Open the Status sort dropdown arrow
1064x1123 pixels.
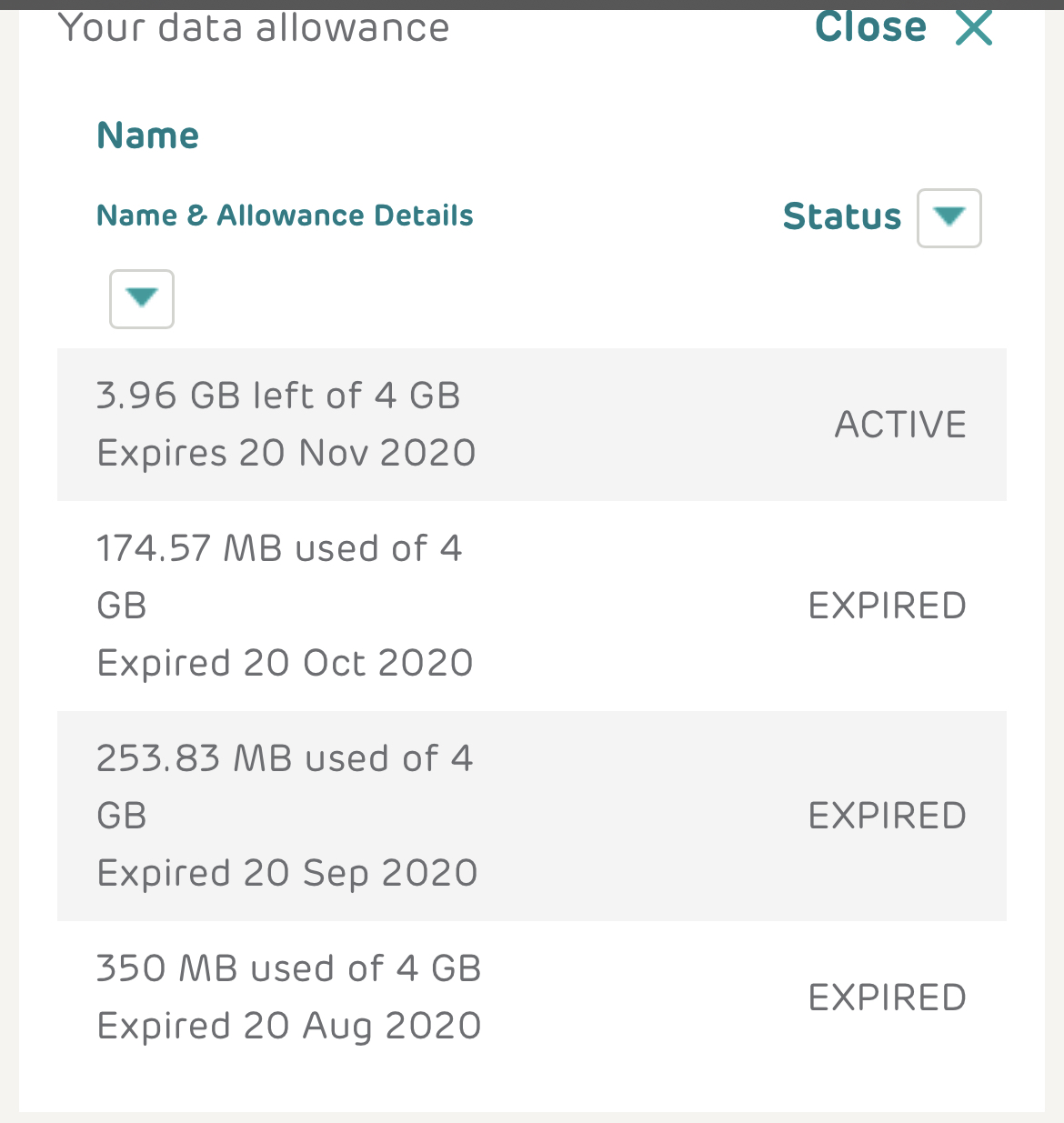(949, 218)
